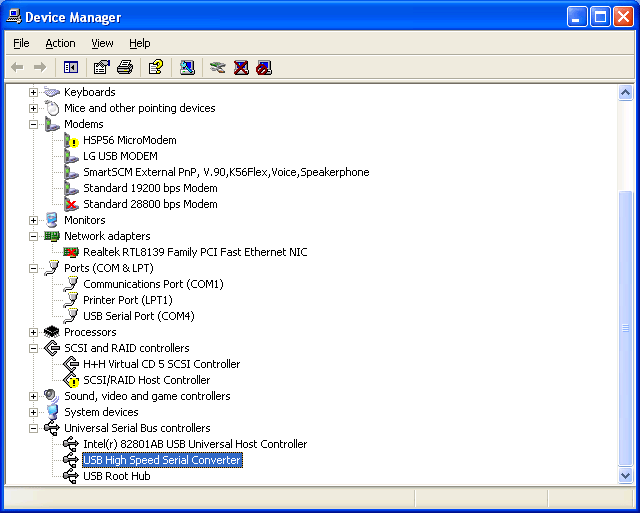This screenshot has width=640, height=513.
Task: Expand Sound, video and game controllers
Action: pyautogui.click(x=33, y=396)
